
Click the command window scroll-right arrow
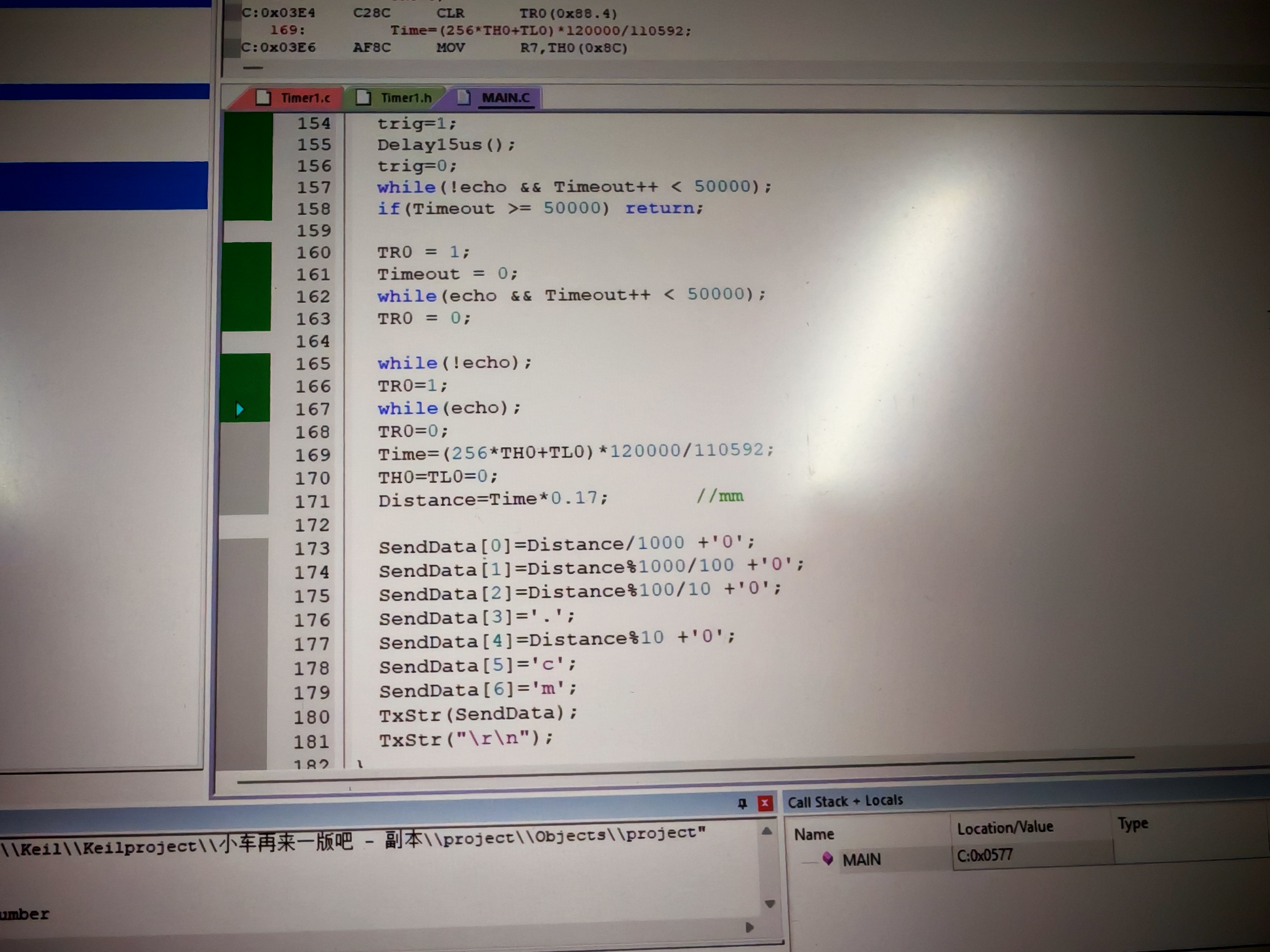tap(749, 927)
